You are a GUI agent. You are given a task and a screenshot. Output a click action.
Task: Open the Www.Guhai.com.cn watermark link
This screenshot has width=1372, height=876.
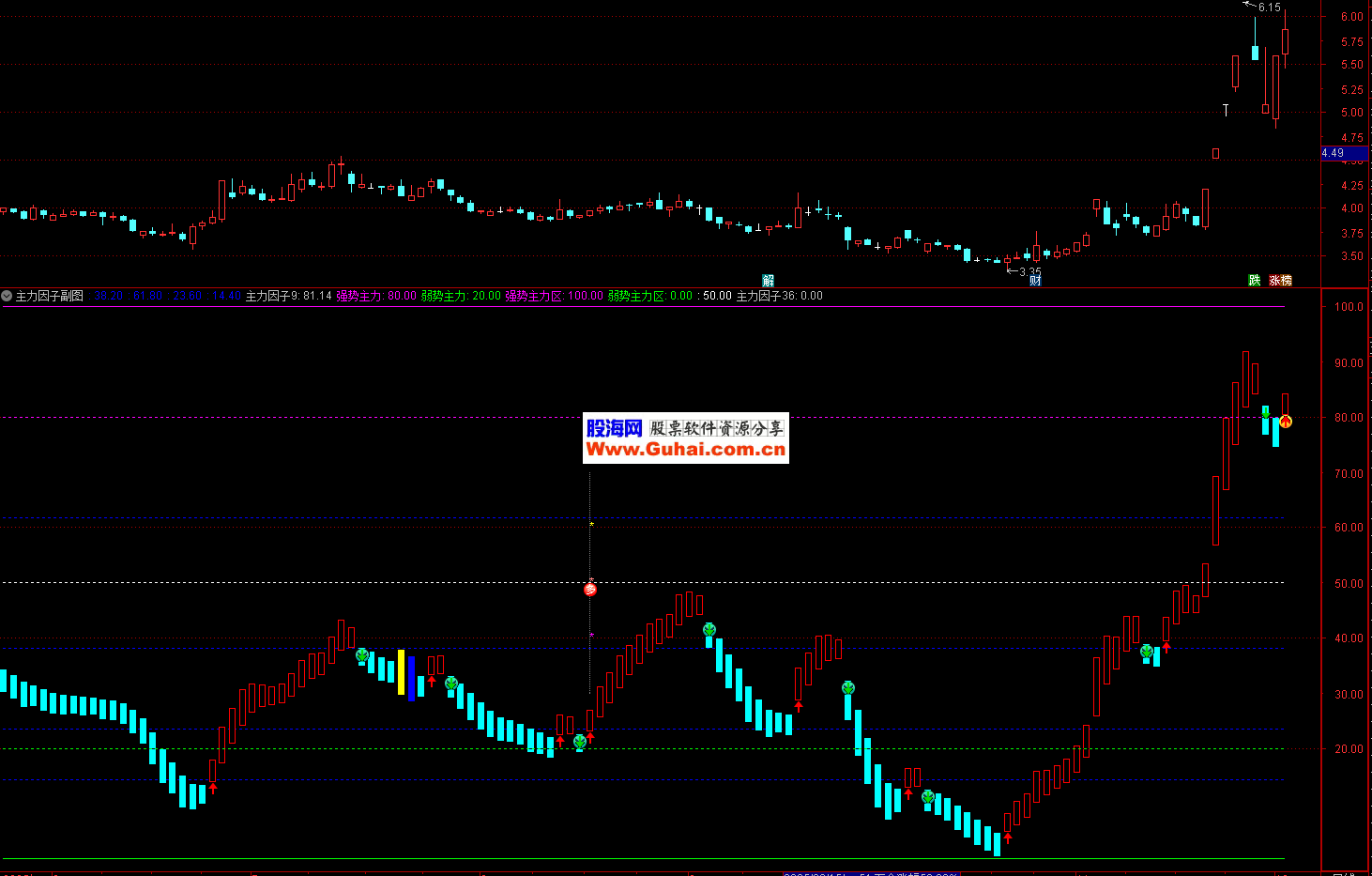[685, 450]
